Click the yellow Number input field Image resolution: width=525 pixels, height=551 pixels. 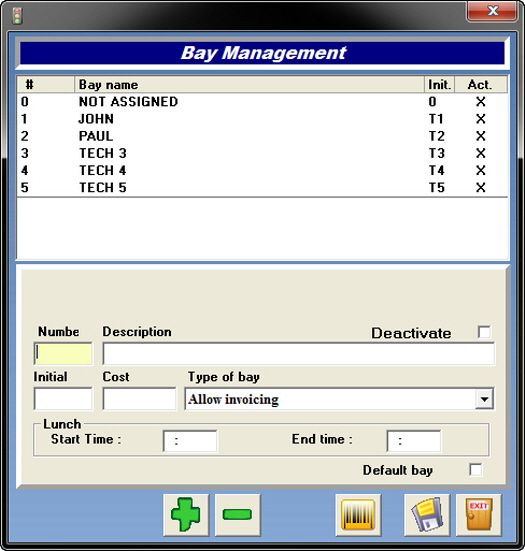click(x=63, y=354)
